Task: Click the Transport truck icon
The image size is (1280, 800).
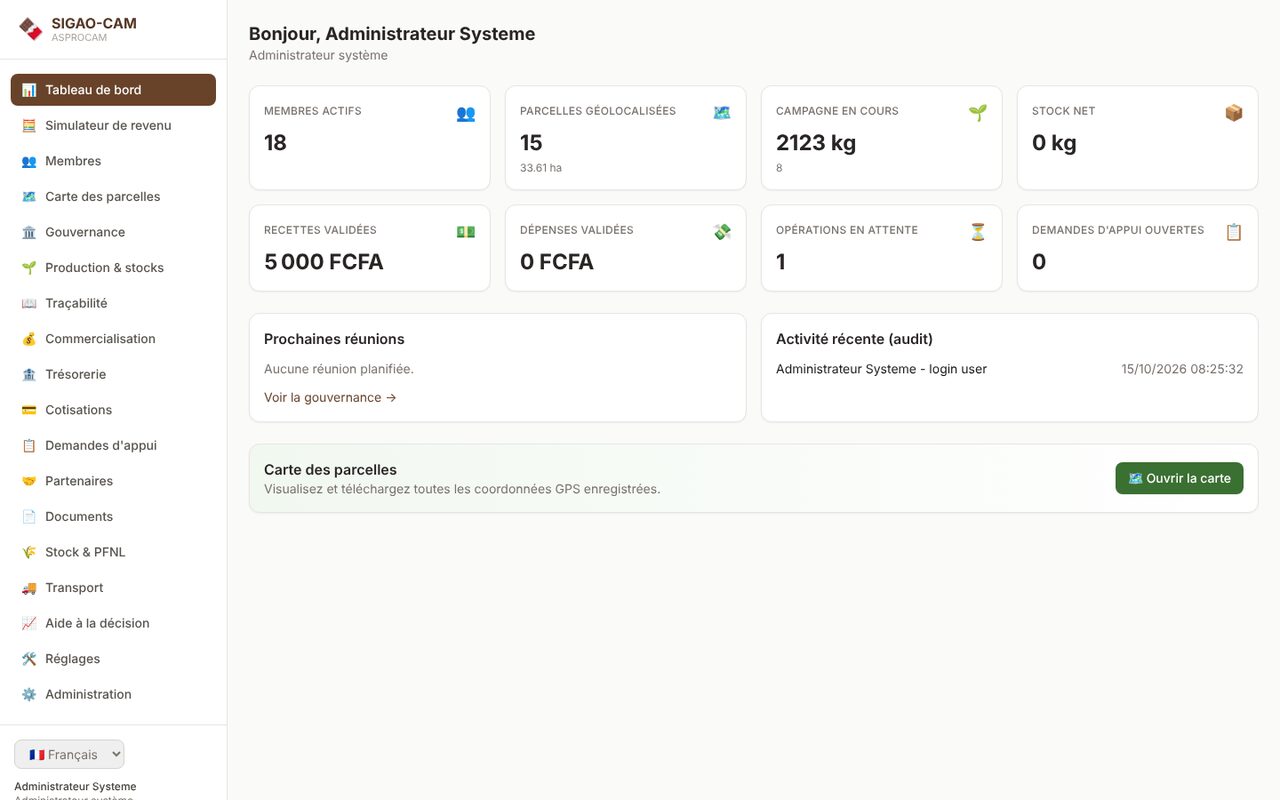Action: 29,588
